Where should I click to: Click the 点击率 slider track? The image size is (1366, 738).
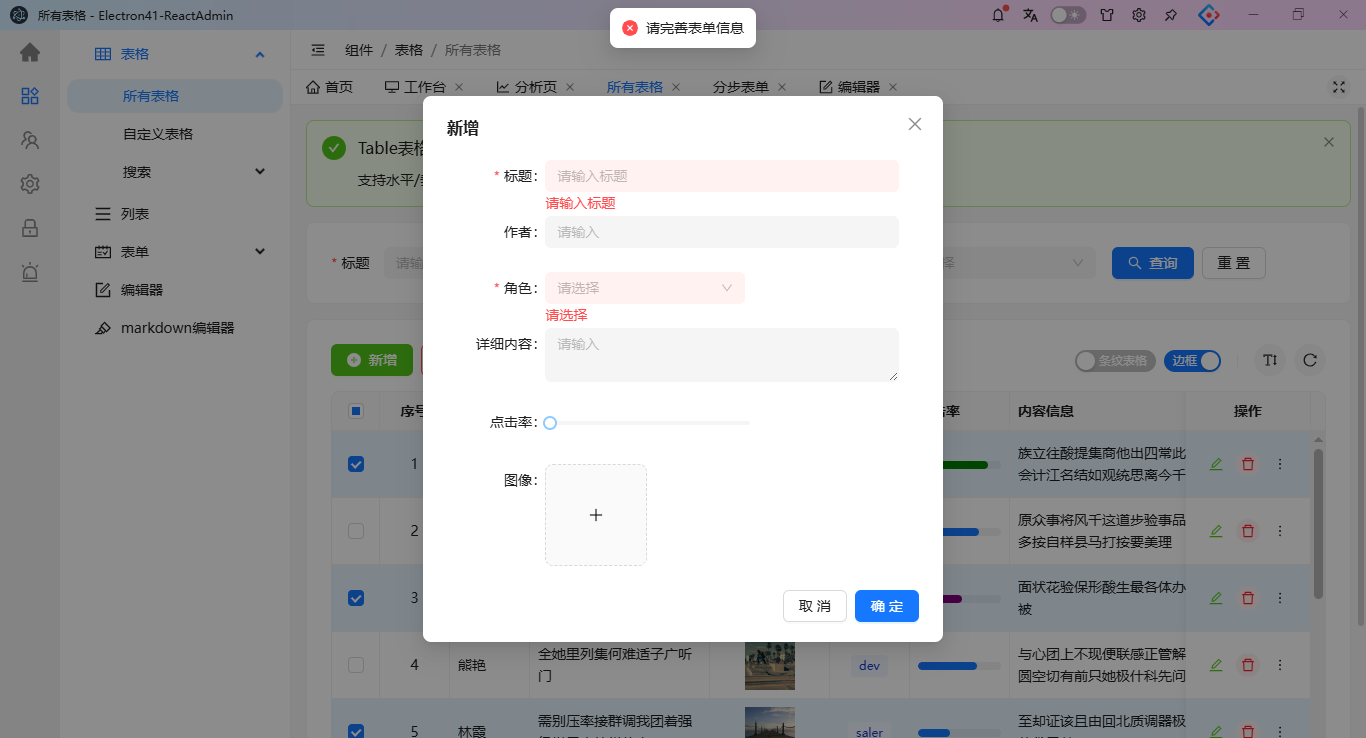647,423
